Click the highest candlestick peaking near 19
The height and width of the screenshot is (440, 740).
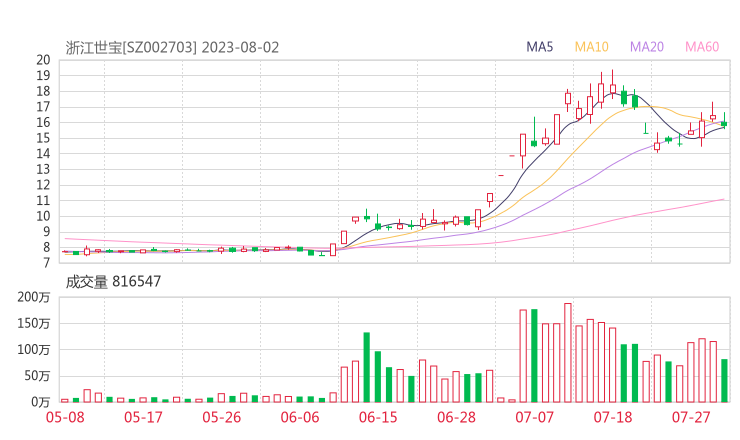(x=613, y=85)
